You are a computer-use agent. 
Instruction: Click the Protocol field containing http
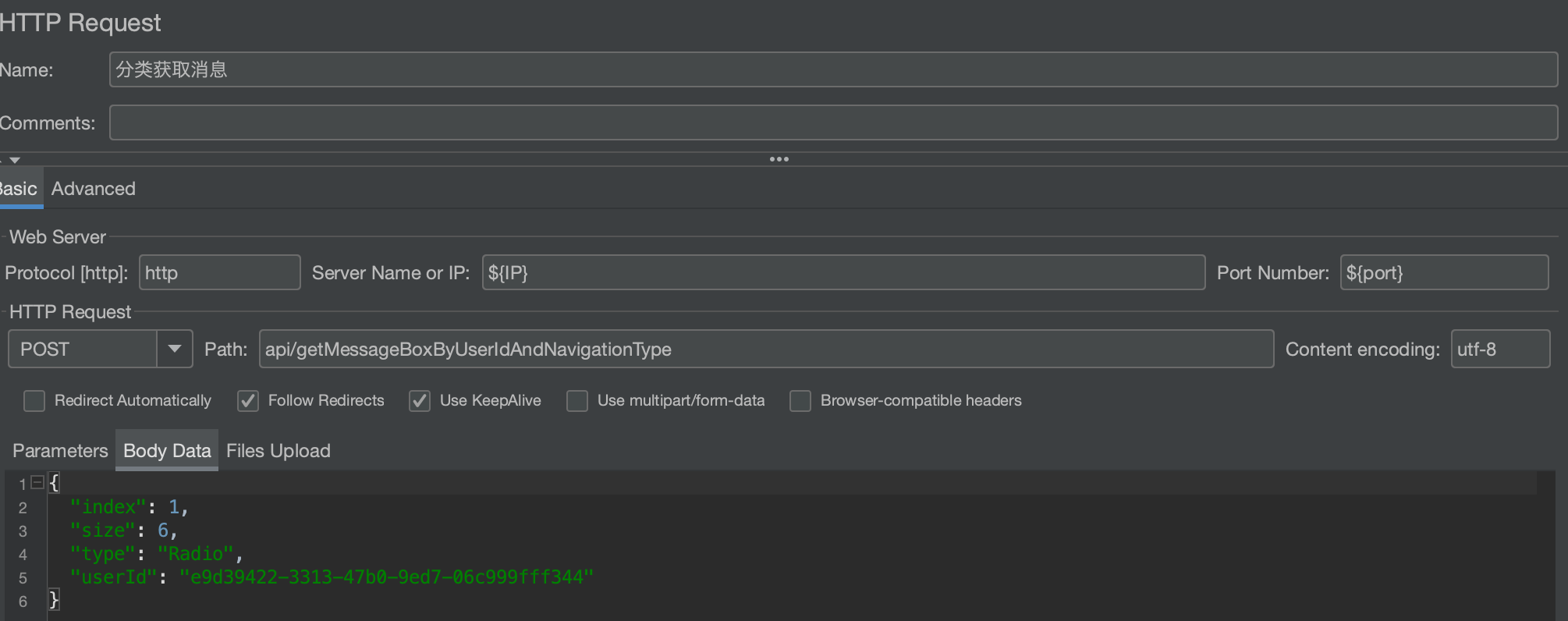pyautogui.click(x=220, y=272)
